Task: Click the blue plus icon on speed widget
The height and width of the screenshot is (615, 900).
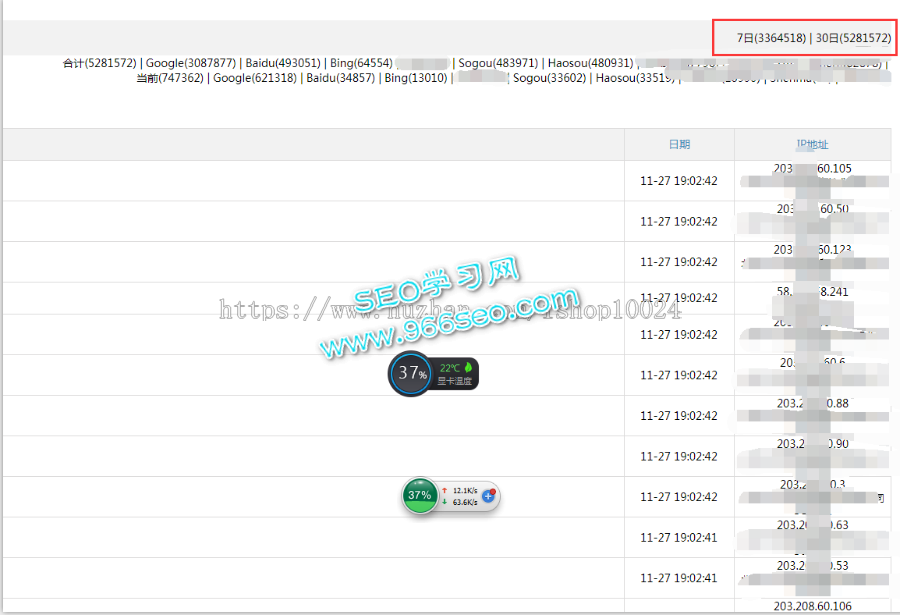Action: [488, 496]
